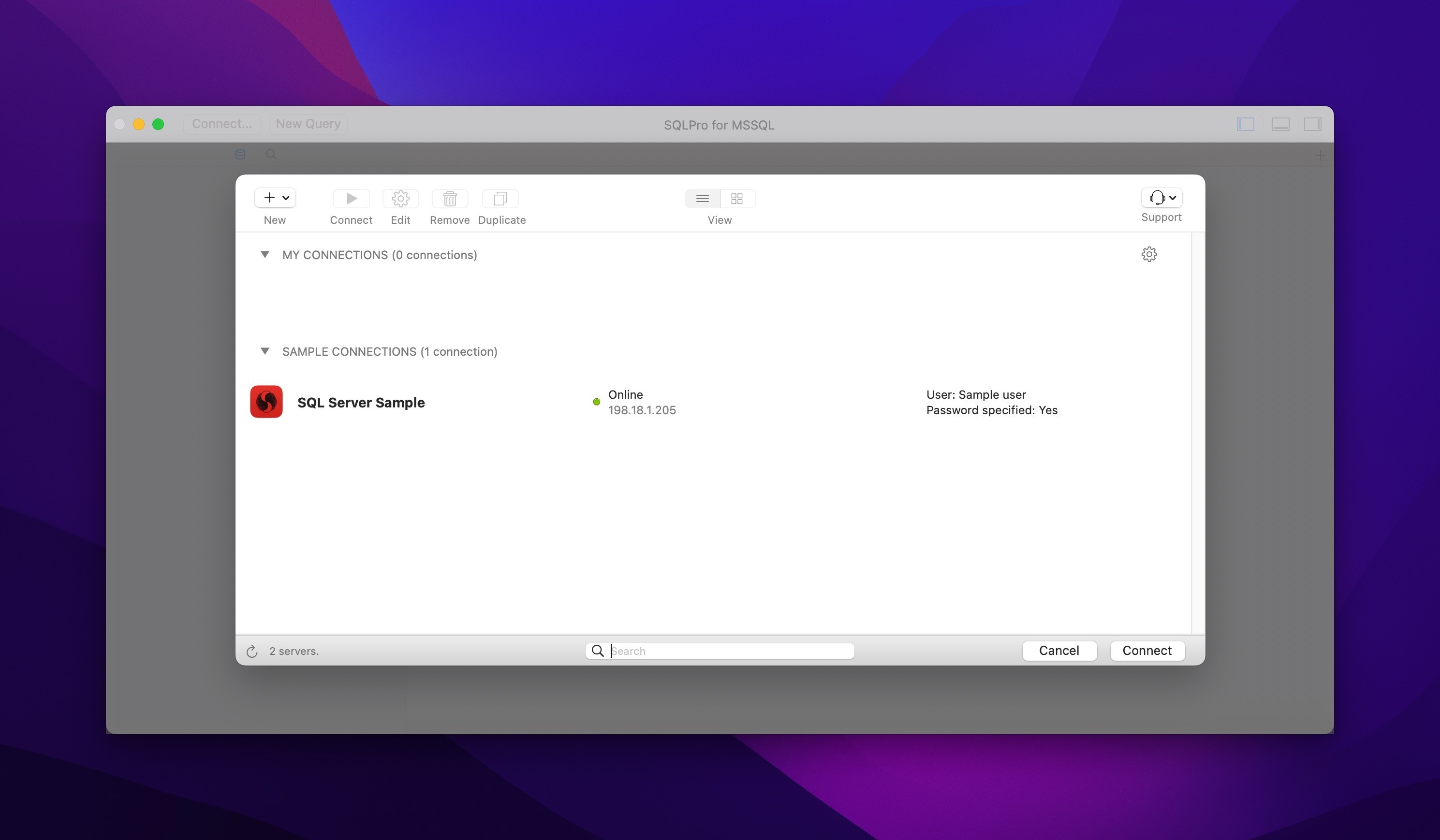Screen dimensions: 1440x840
Task: Collapse the Sample Connections section
Action: coord(264,350)
